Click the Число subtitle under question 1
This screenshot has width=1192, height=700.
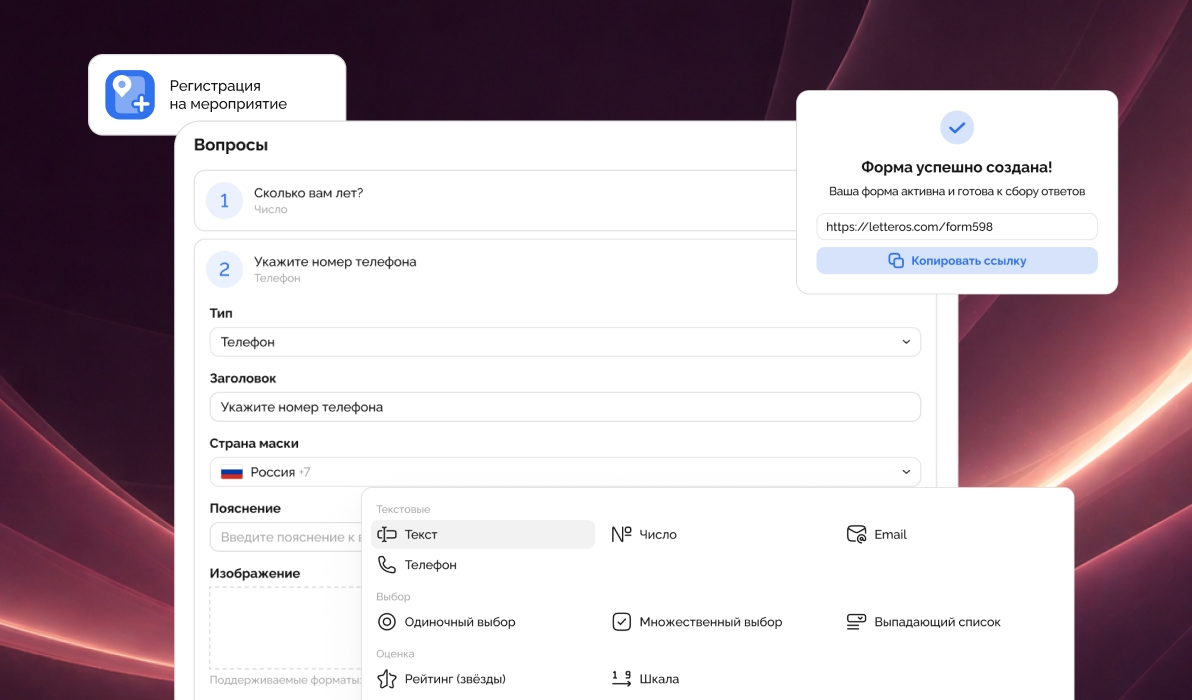point(271,210)
